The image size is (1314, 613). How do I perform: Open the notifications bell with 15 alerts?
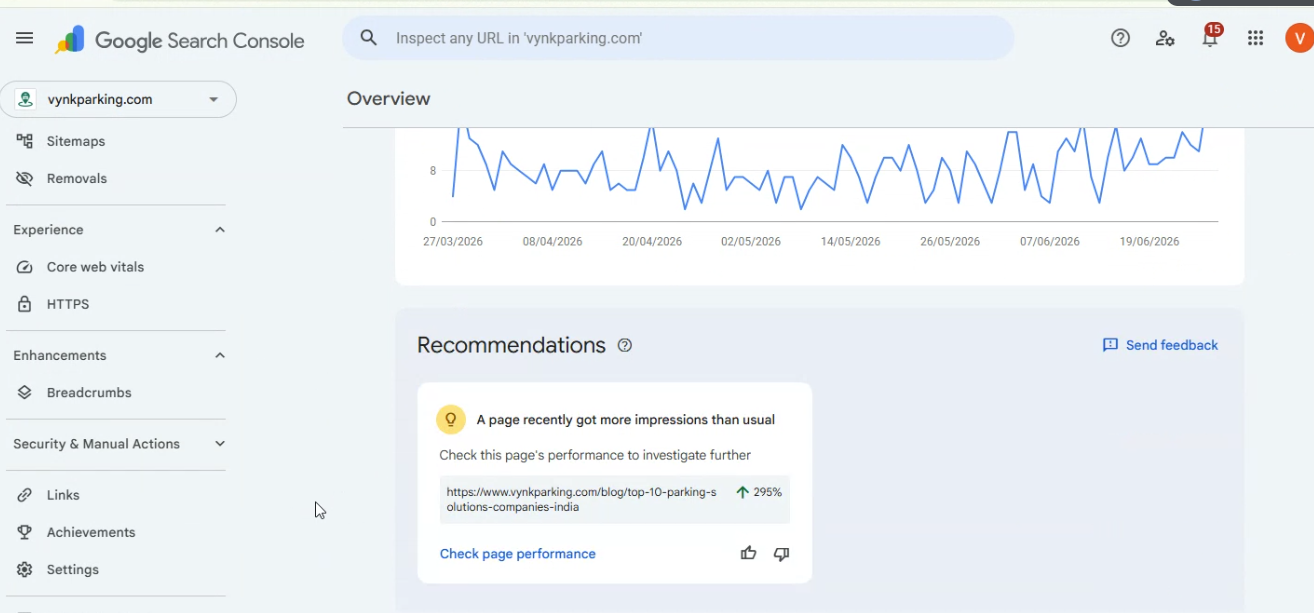1210,37
